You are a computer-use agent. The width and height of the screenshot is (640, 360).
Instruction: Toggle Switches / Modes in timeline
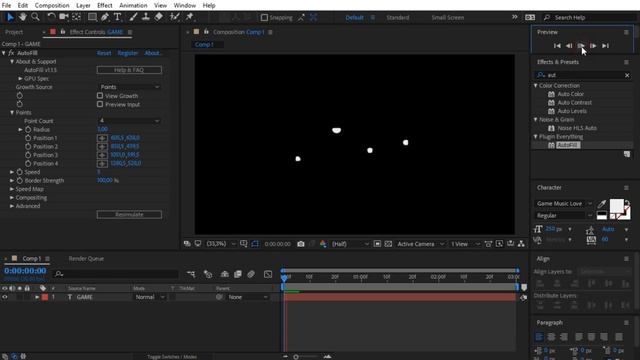pos(172,356)
